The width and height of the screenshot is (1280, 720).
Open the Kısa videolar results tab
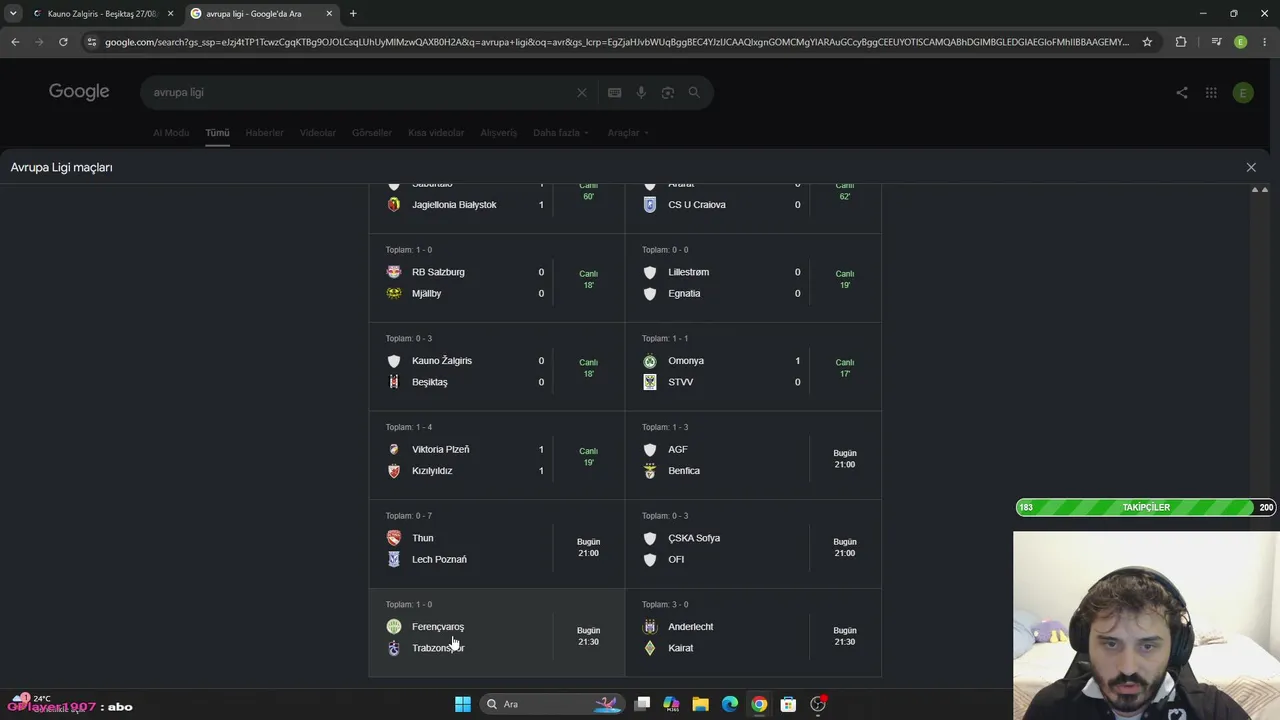click(436, 133)
